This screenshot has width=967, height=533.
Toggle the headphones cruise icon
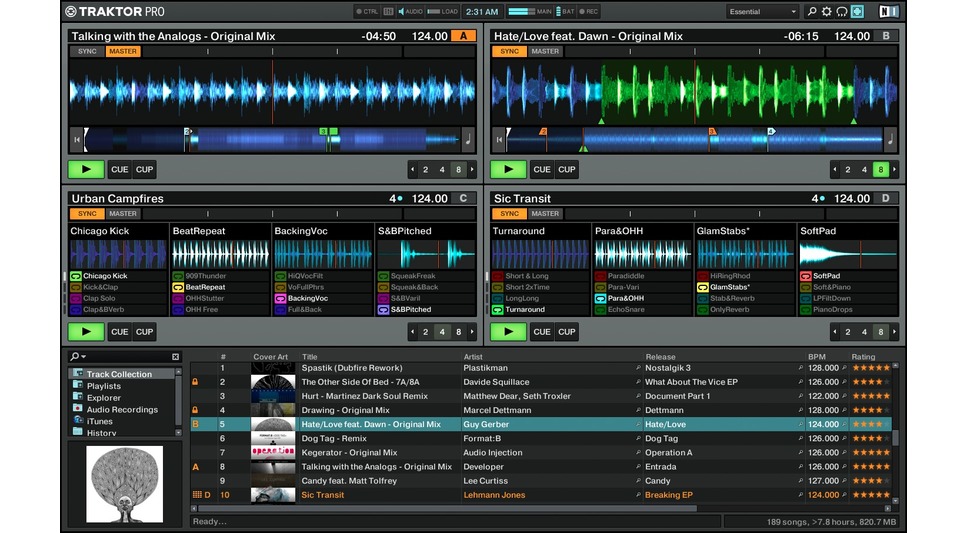coord(841,12)
